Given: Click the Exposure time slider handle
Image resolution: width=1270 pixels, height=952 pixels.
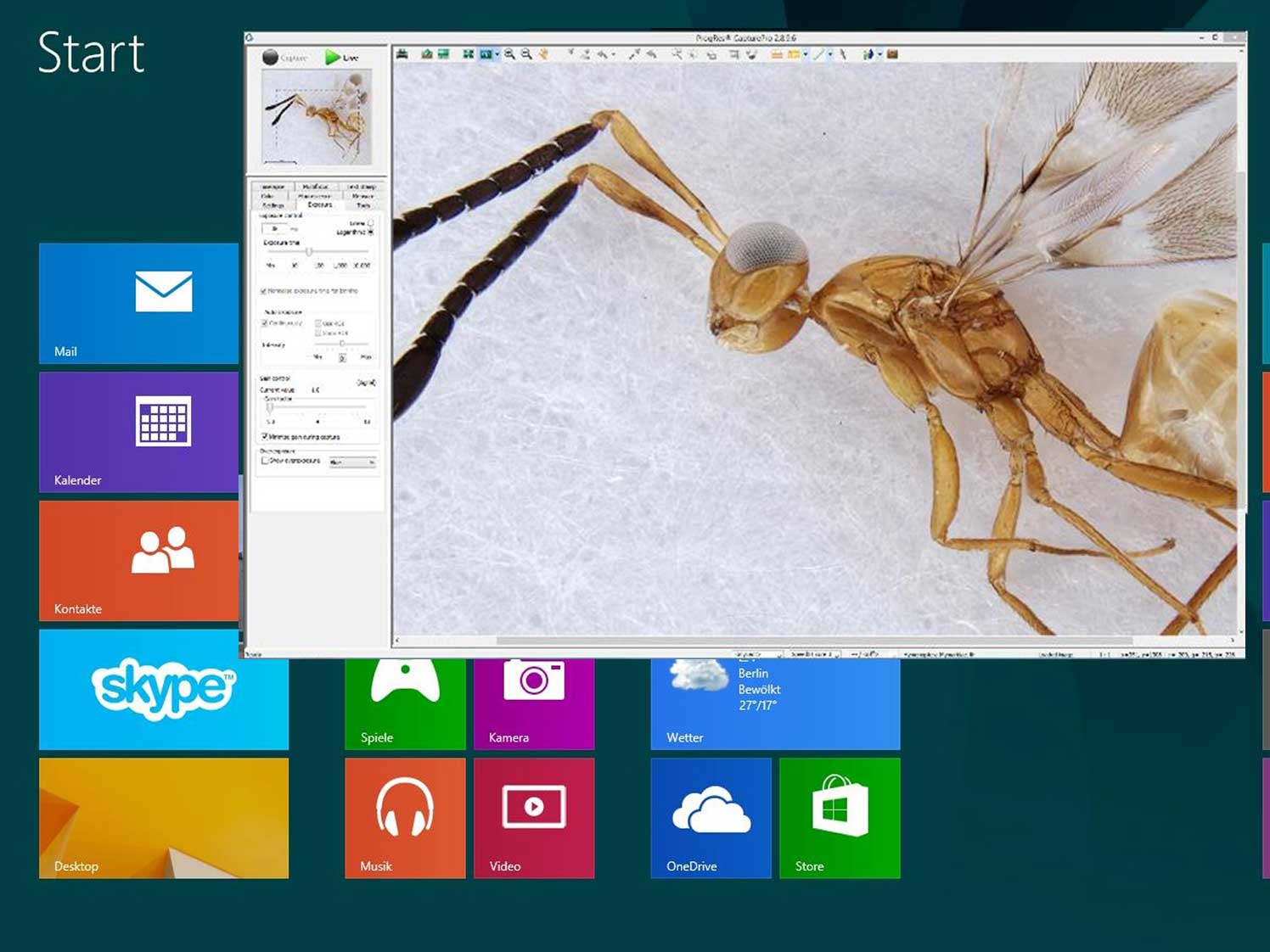Looking at the screenshot, I should [309, 252].
